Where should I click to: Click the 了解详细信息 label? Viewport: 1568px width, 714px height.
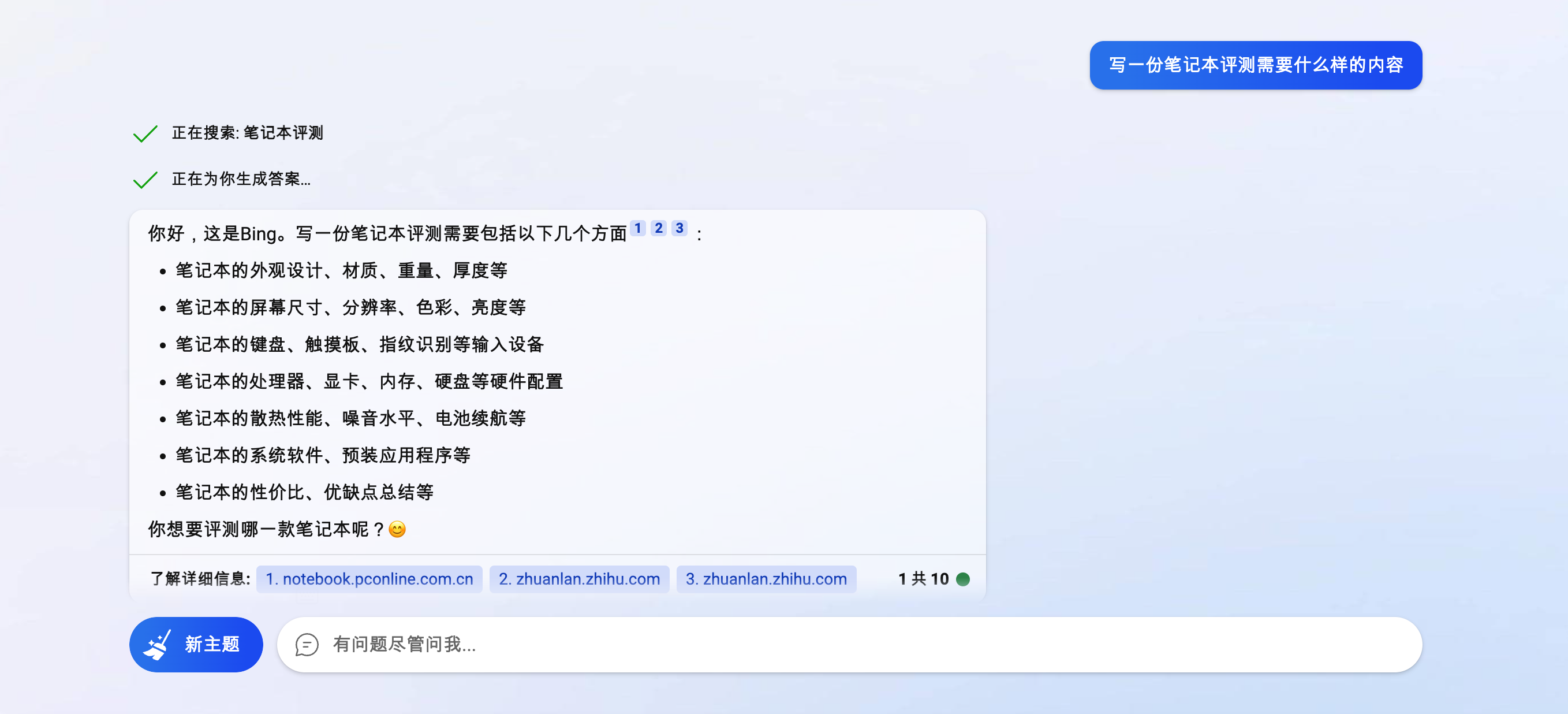(200, 579)
